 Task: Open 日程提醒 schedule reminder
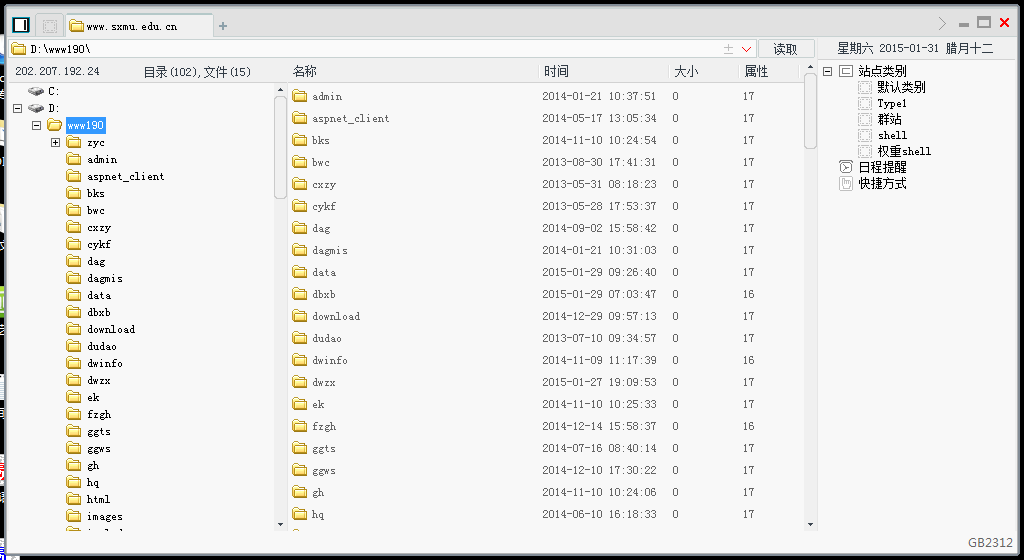[882, 167]
